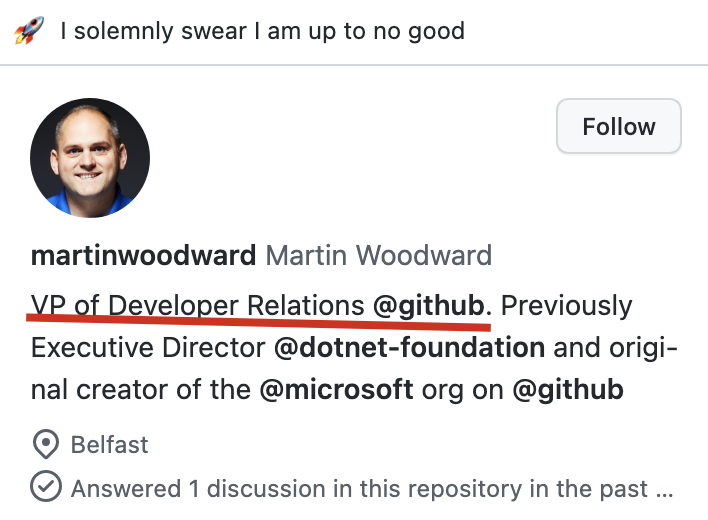Click the @github mention ending the bio
Image resolution: width=708 pixels, height=520 pixels.
coord(568,390)
